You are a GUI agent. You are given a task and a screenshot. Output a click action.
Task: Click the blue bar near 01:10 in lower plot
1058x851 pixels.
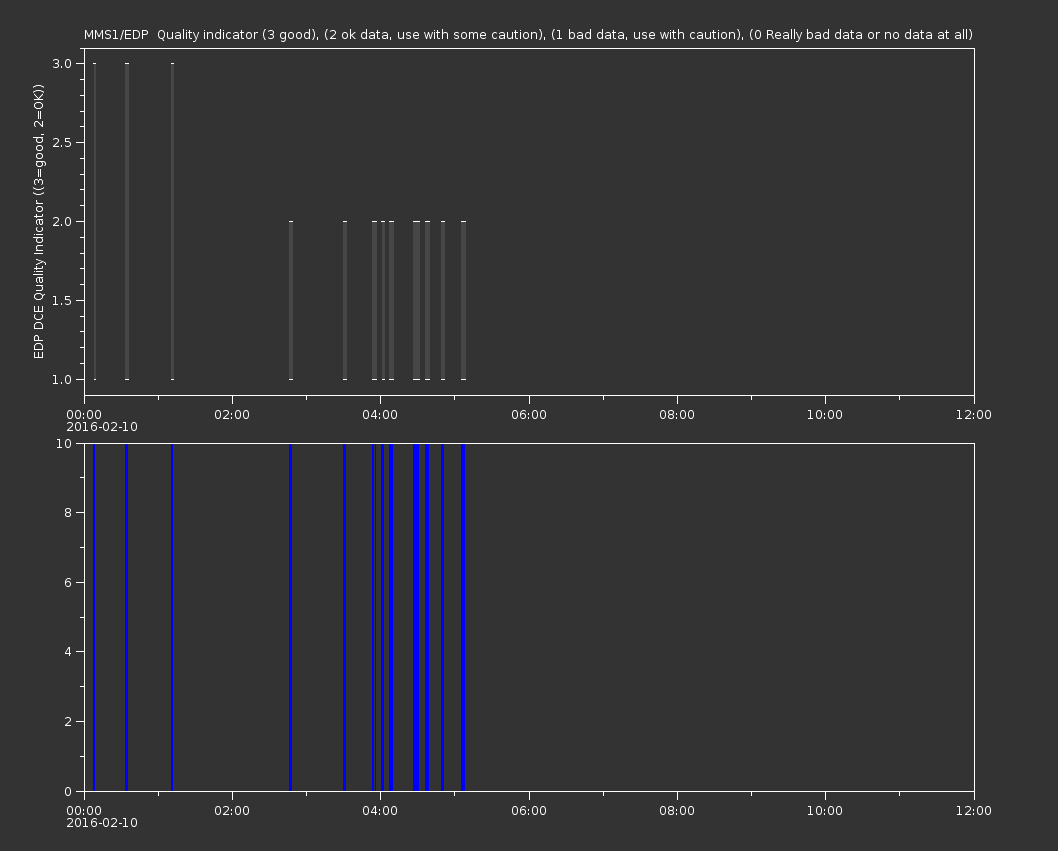[172, 617]
